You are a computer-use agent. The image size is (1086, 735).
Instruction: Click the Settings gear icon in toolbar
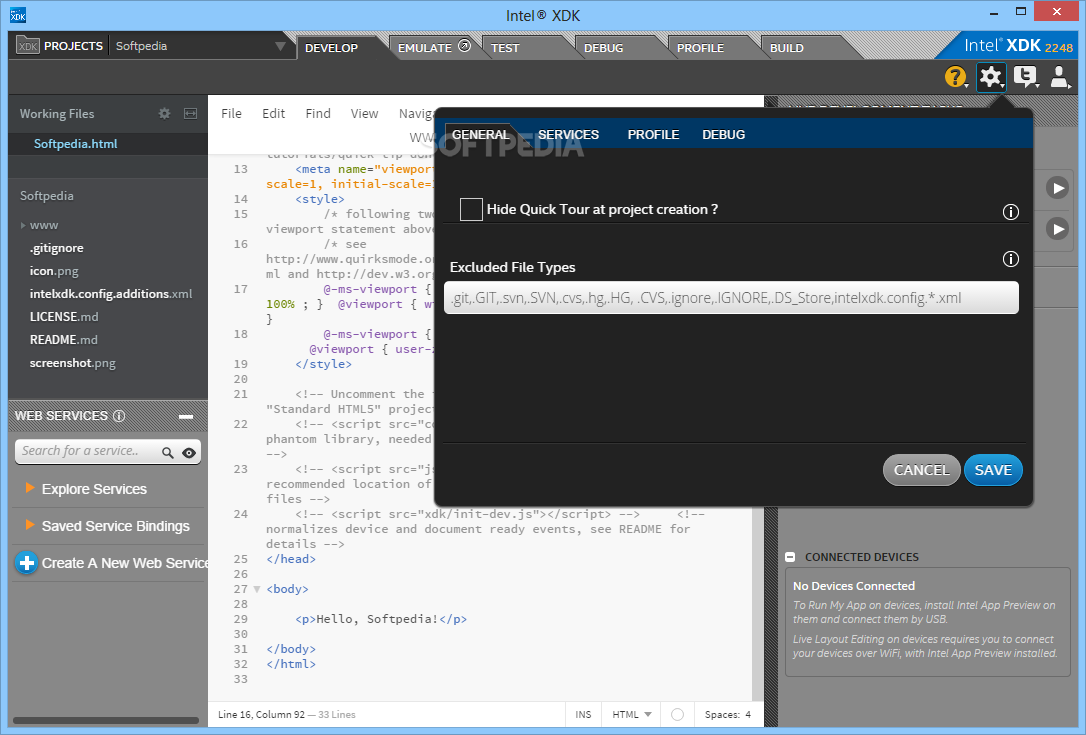(991, 77)
